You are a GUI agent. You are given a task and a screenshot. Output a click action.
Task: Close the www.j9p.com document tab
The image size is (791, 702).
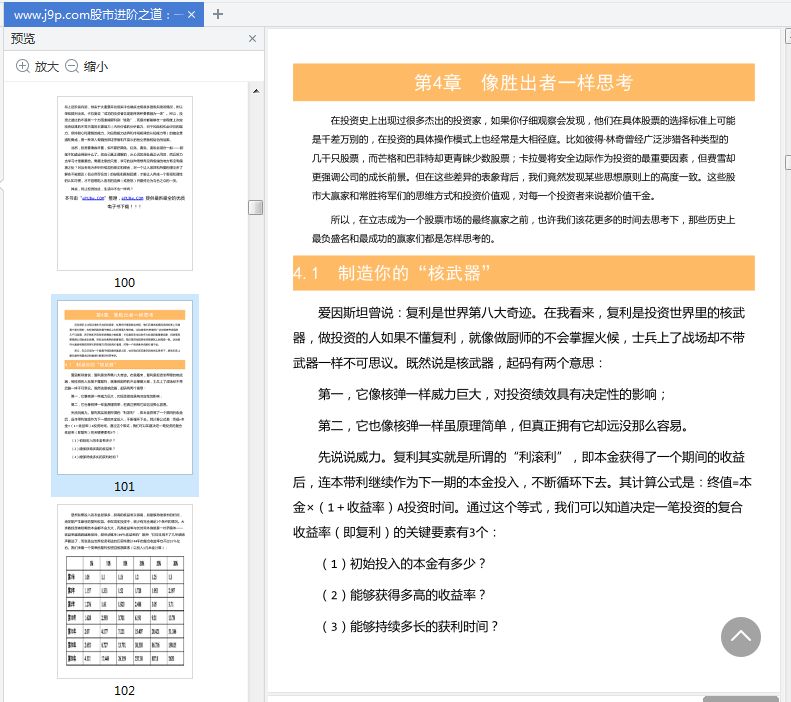191,15
